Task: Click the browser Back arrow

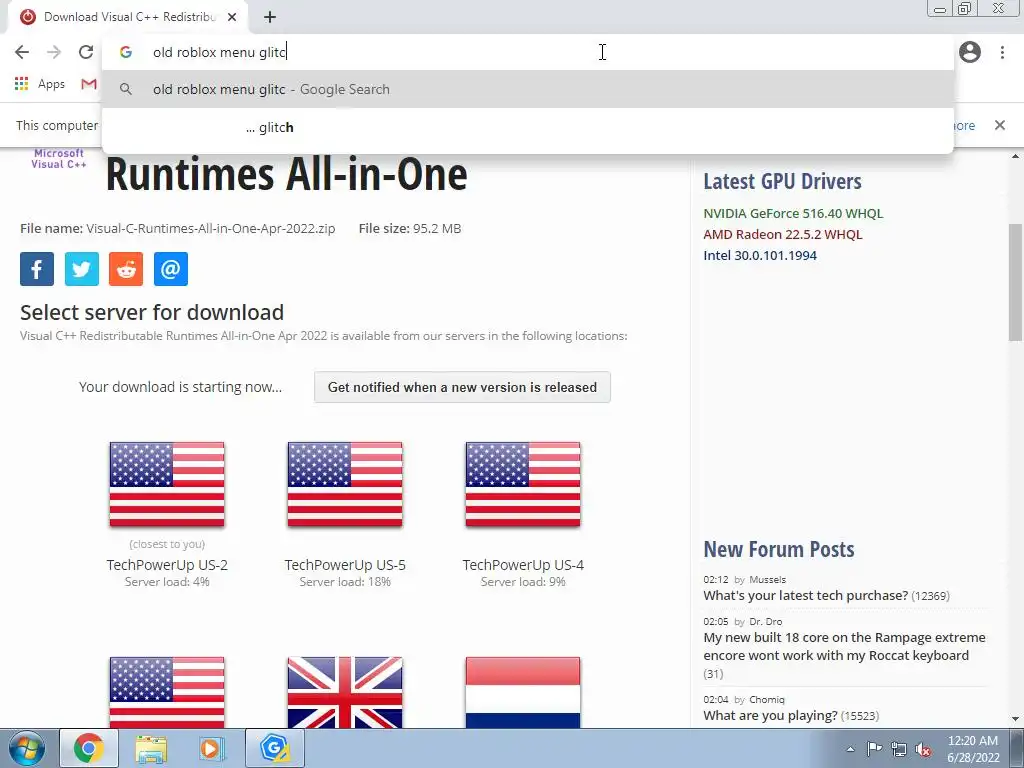Action: [22, 52]
